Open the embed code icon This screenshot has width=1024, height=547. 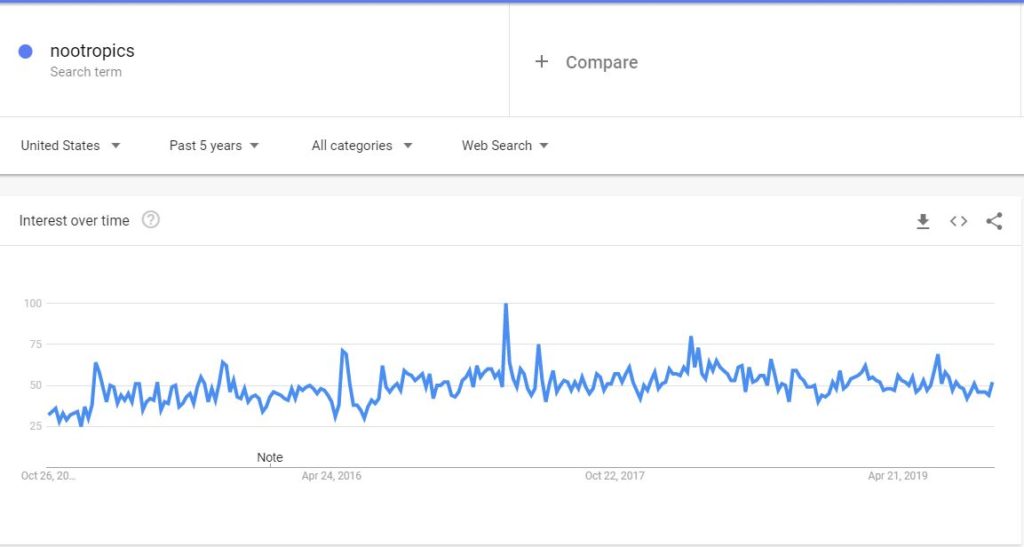pyautogui.click(x=958, y=221)
